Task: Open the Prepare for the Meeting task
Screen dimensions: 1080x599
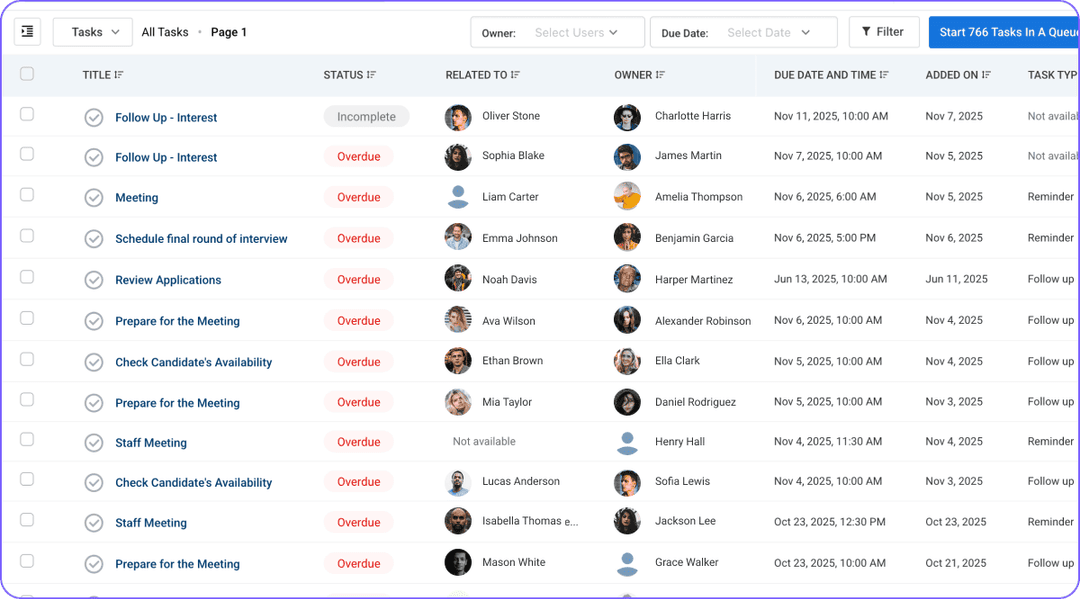Action: point(177,320)
